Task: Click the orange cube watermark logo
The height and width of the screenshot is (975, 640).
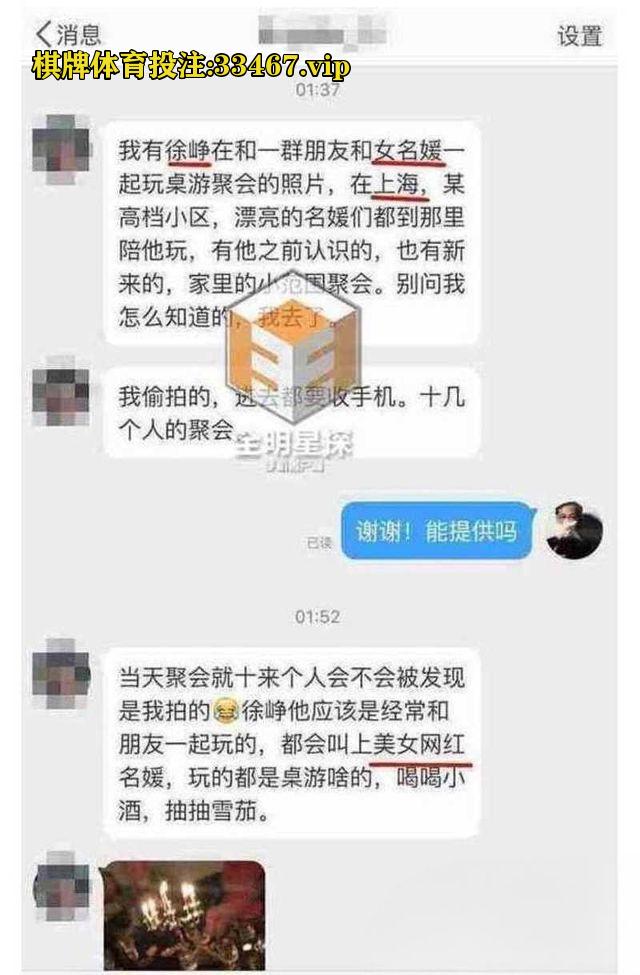Action: point(293,353)
